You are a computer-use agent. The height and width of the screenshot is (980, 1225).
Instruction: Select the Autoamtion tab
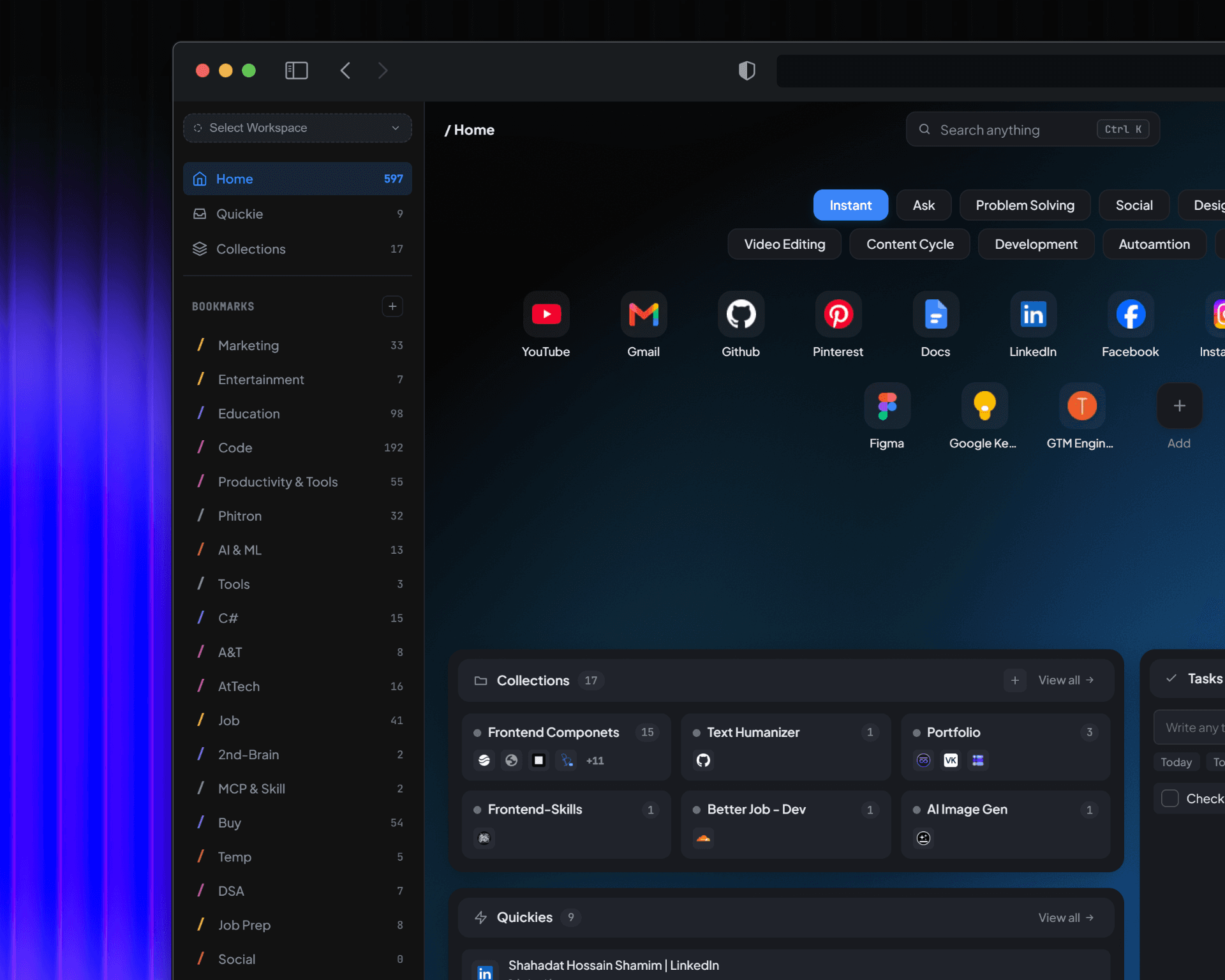tap(1154, 244)
